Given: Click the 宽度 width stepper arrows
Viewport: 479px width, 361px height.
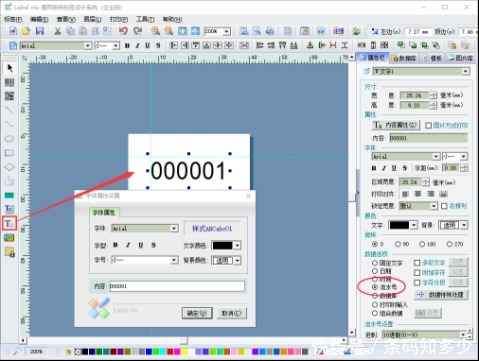Looking at the screenshot, I should (433, 96).
